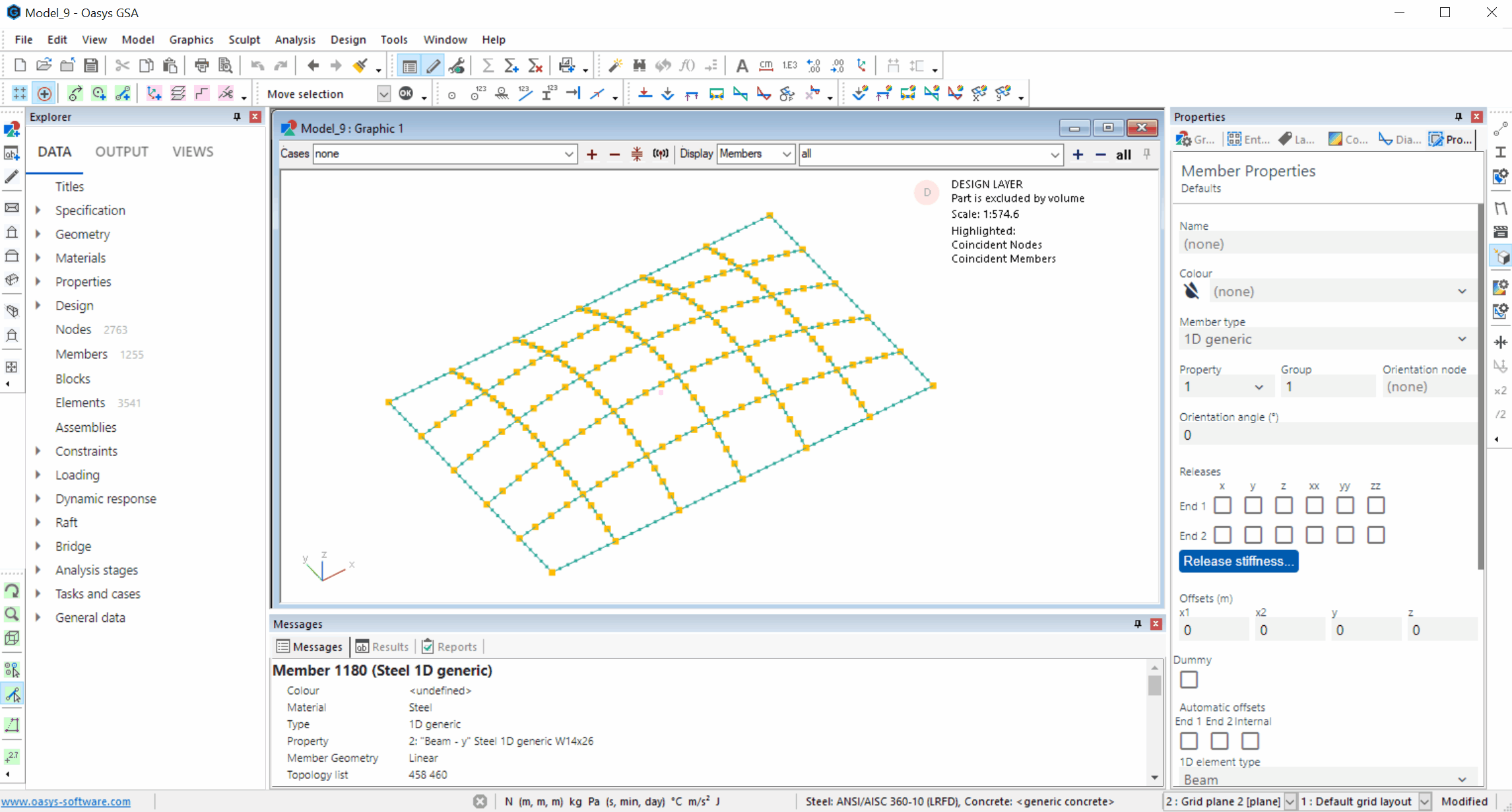Click the Paste clipboard icon
Image resolution: width=1512 pixels, height=812 pixels.
click(x=170, y=65)
